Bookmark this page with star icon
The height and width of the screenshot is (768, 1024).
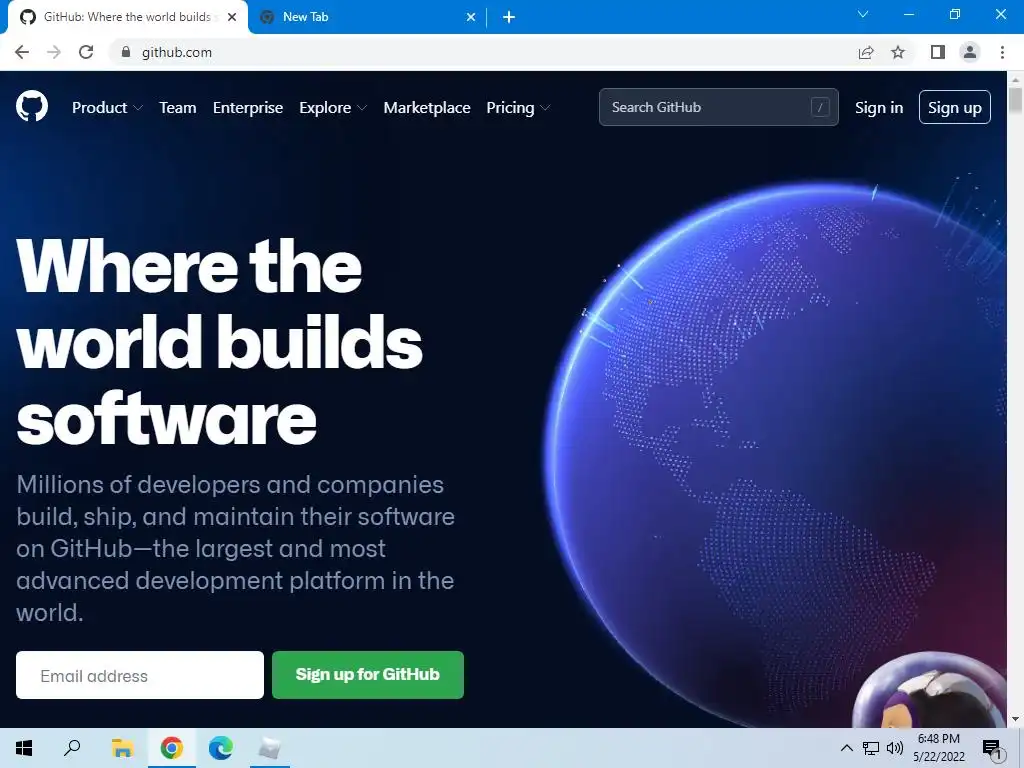point(898,52)
